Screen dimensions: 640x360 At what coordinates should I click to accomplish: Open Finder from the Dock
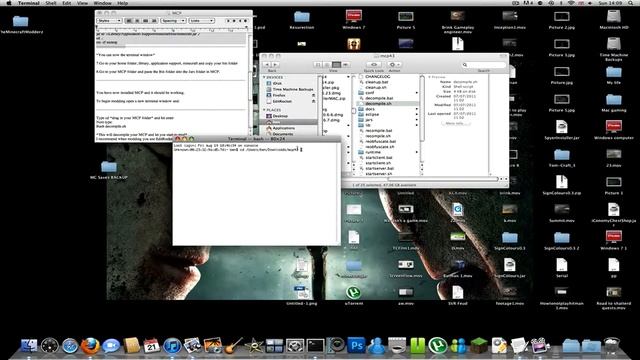click(x=29, y=346)
